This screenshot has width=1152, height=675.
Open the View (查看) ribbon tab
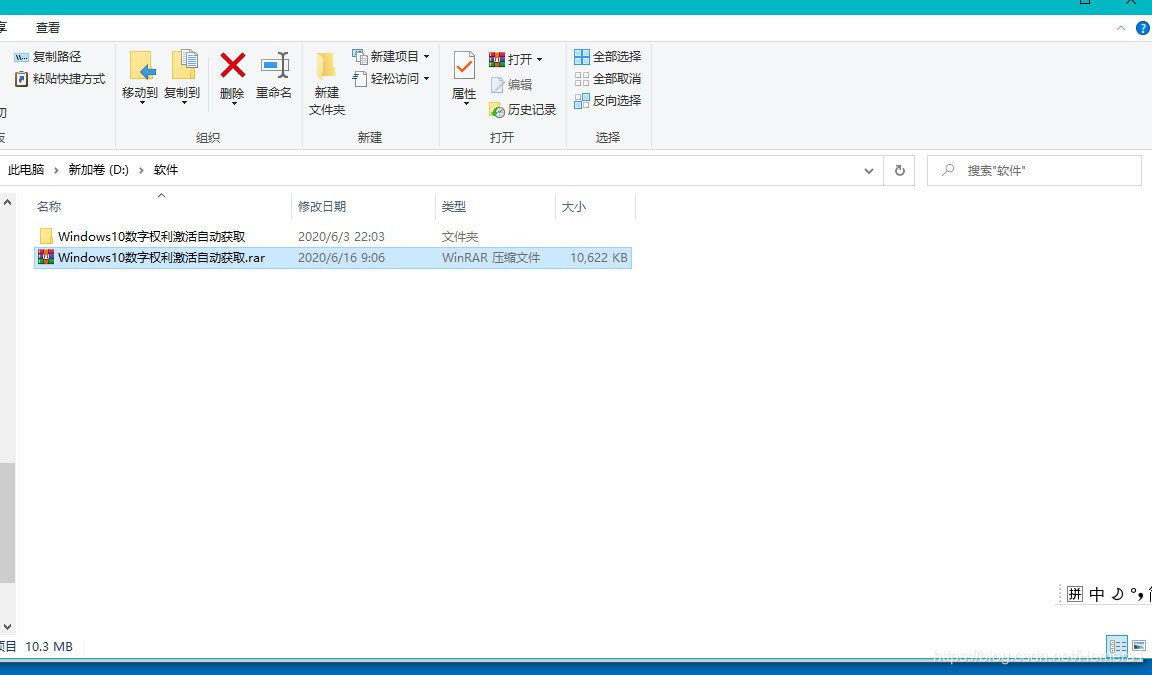point(48,28)
